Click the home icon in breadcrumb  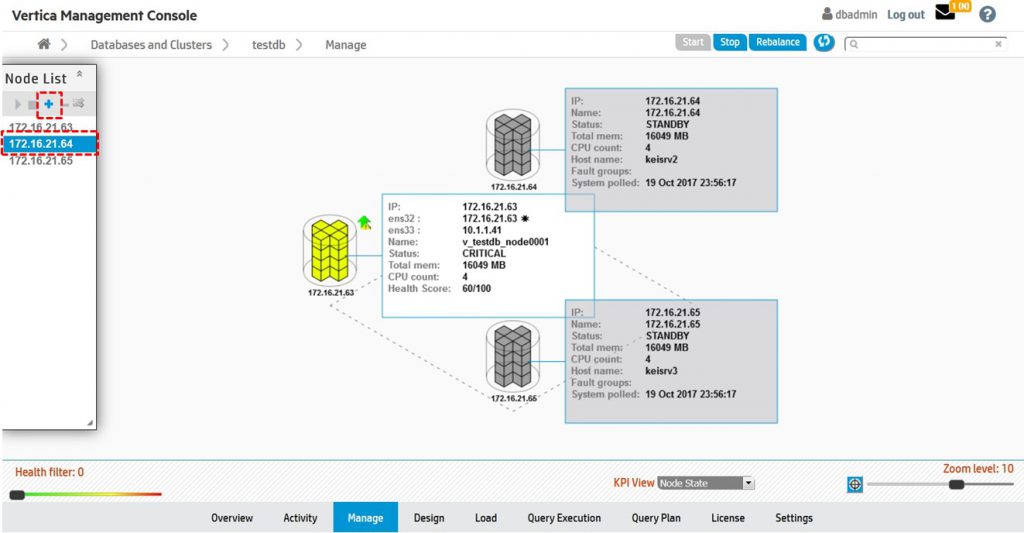pos(44,44)
